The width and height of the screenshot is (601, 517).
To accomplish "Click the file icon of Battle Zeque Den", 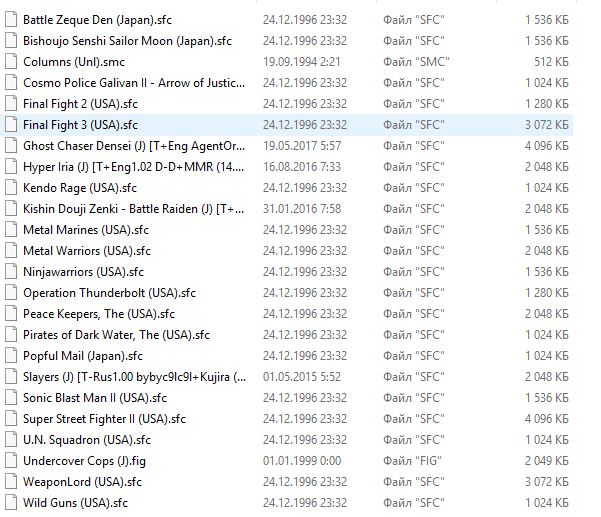I will (11, 20).
